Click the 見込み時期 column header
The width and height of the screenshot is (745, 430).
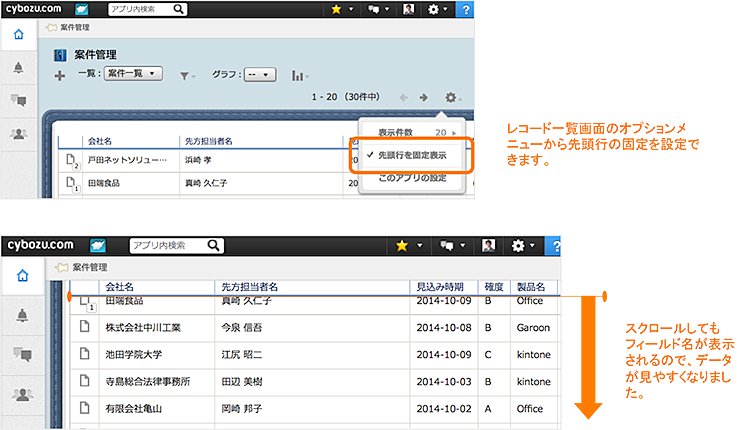(x=444, y=288)
